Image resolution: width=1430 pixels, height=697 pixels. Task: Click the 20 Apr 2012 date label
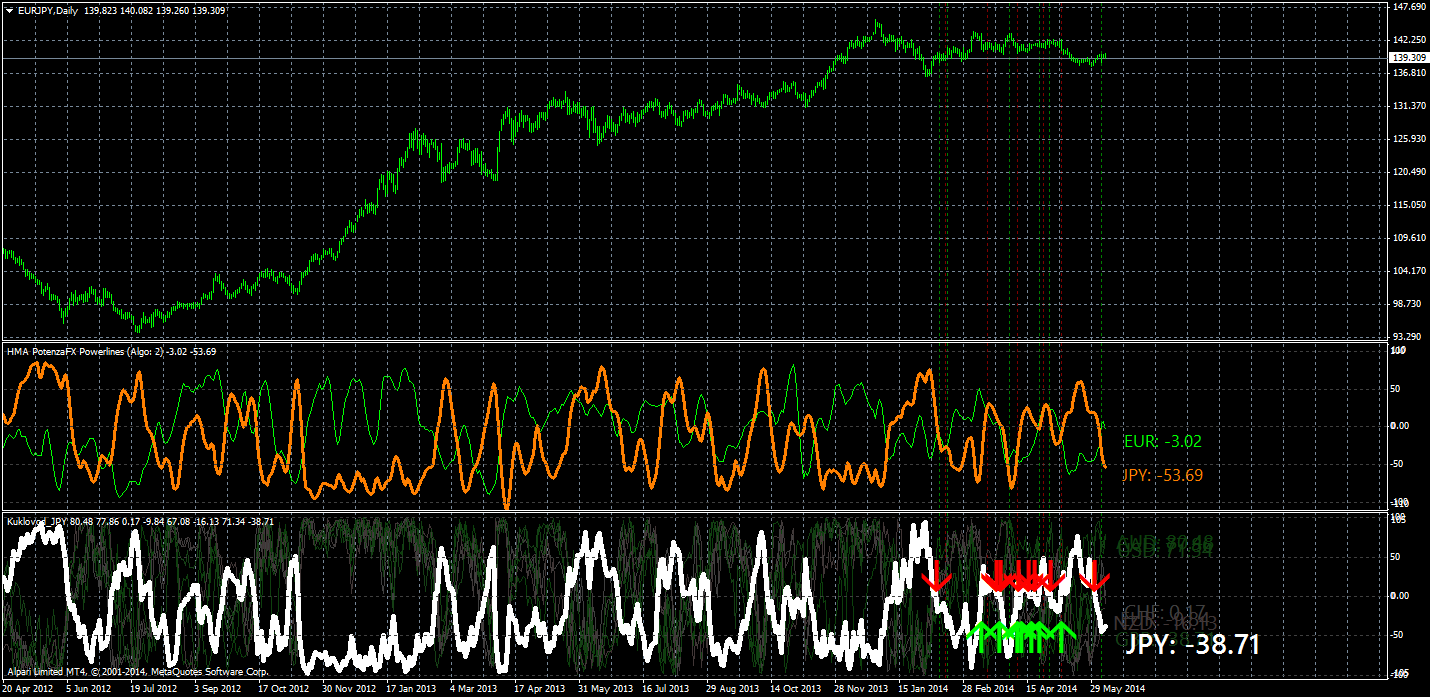pos(26,689)
